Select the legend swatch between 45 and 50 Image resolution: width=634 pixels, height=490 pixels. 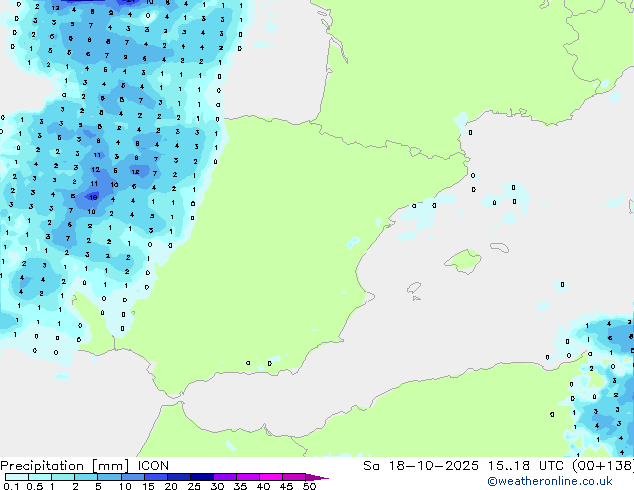294,477
